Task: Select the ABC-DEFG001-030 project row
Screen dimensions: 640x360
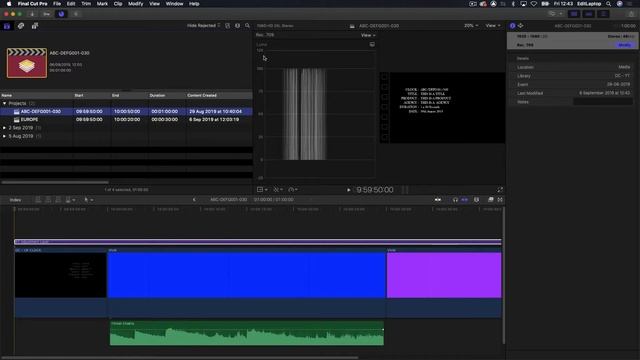Action: tap(126, 111)
